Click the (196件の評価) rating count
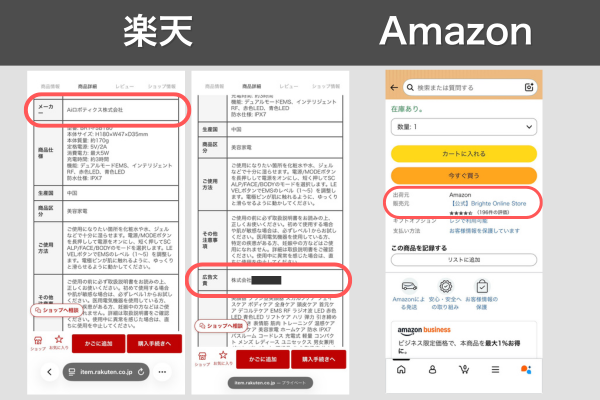600x400 pixels. coord(493,212)
